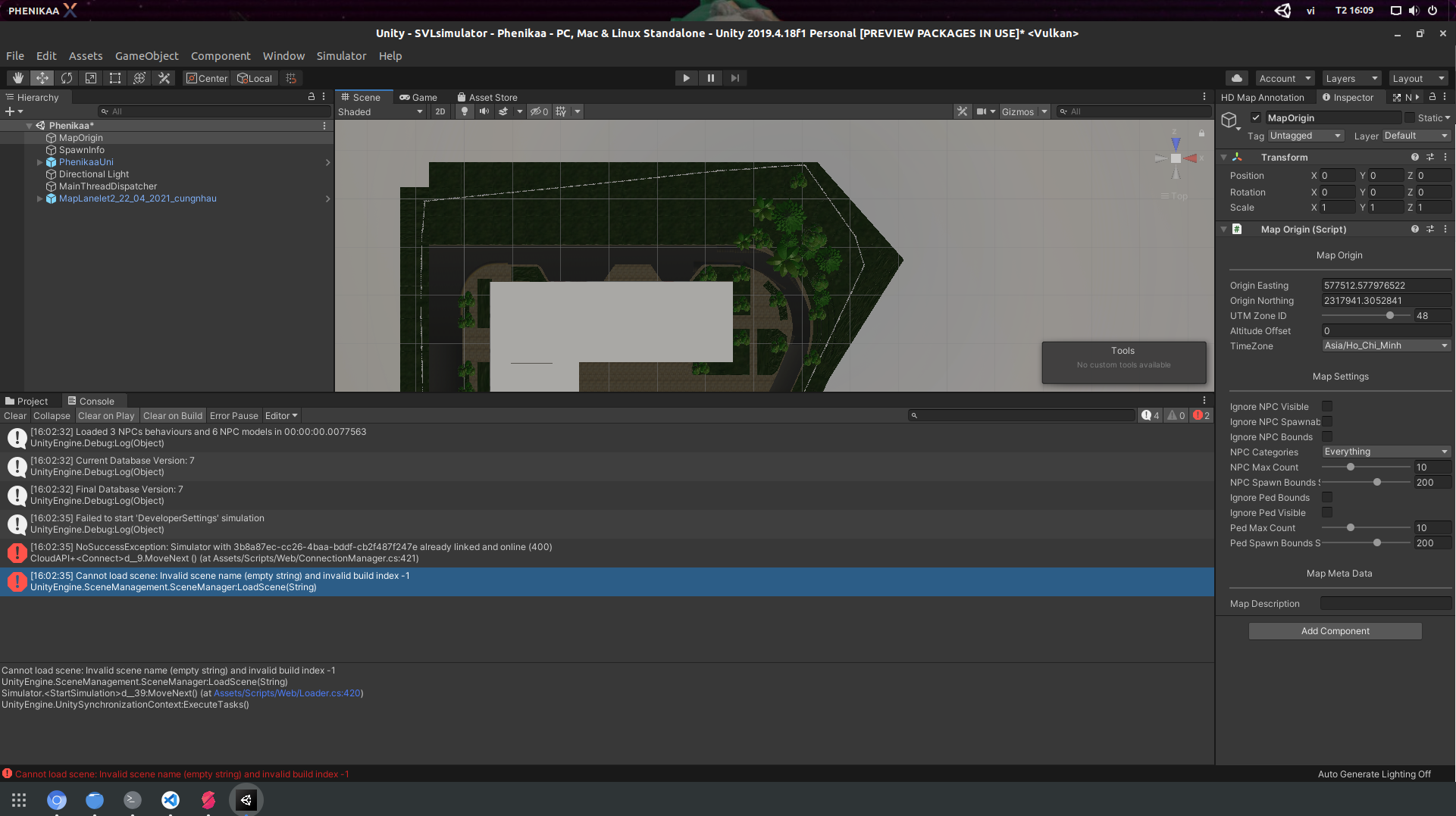Expand the PhenikaaUni hierarchy item
Image resolution: width=1456 pixels, height=816 pixels.
point(39,162)
